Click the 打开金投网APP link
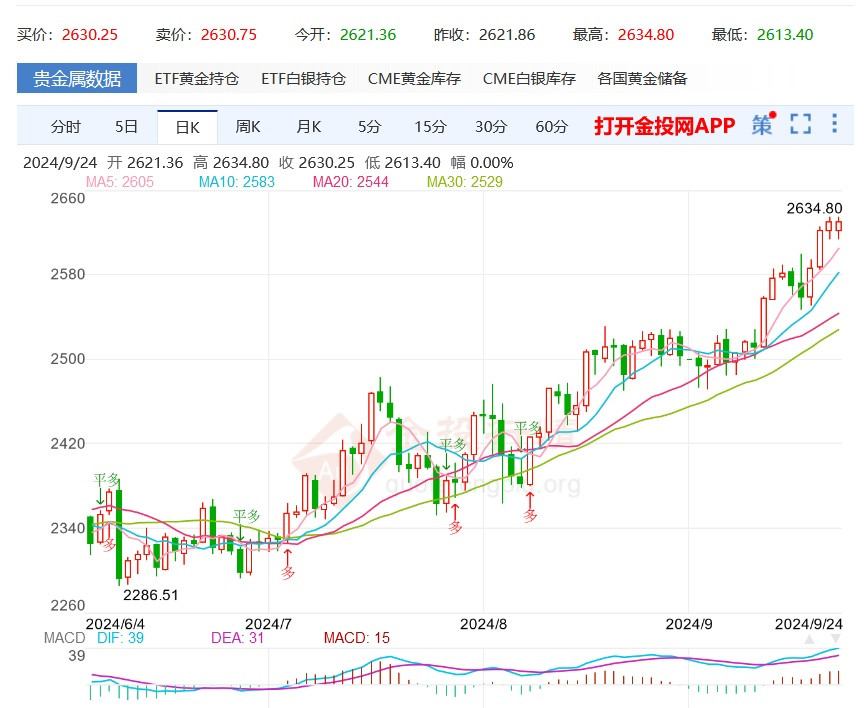The image size is (864, 708). [664, 125]
